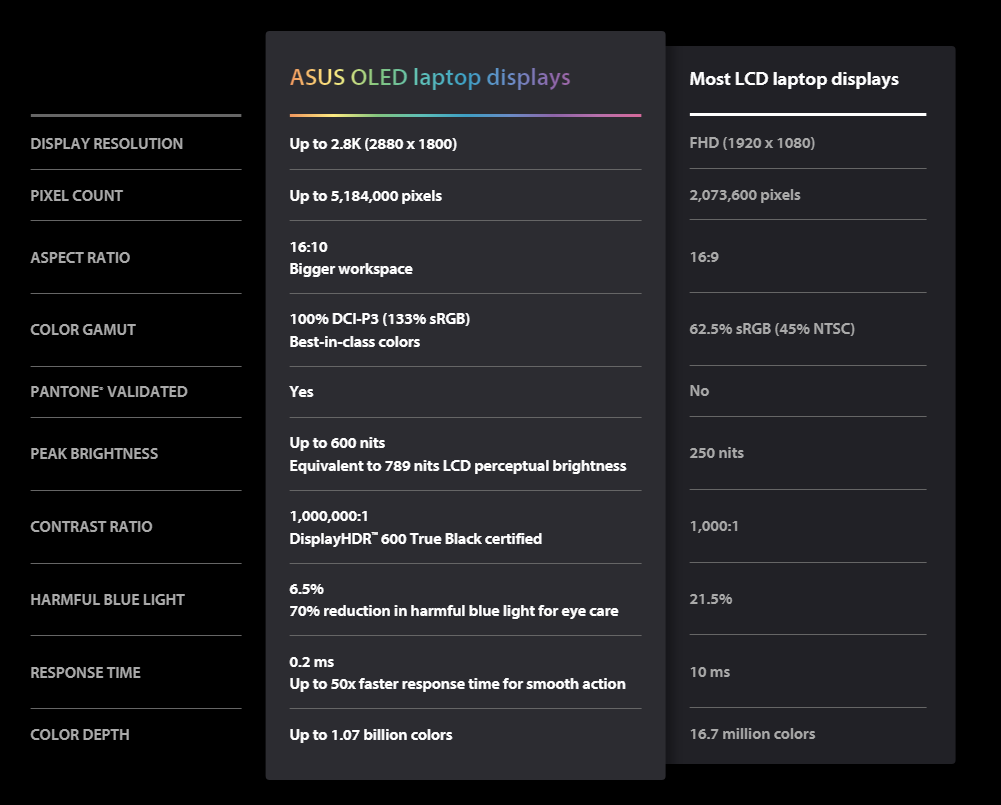Select the PANTONE VALIDATED row label
This screenshot has height=805, width=1001.
(x=108, y=392)
